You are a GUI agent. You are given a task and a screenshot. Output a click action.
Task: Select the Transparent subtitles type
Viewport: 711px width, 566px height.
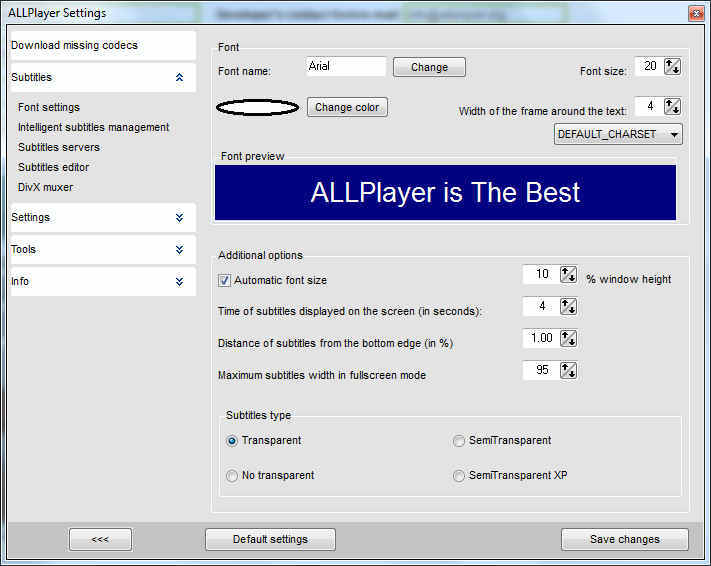(x=232, y=441)
